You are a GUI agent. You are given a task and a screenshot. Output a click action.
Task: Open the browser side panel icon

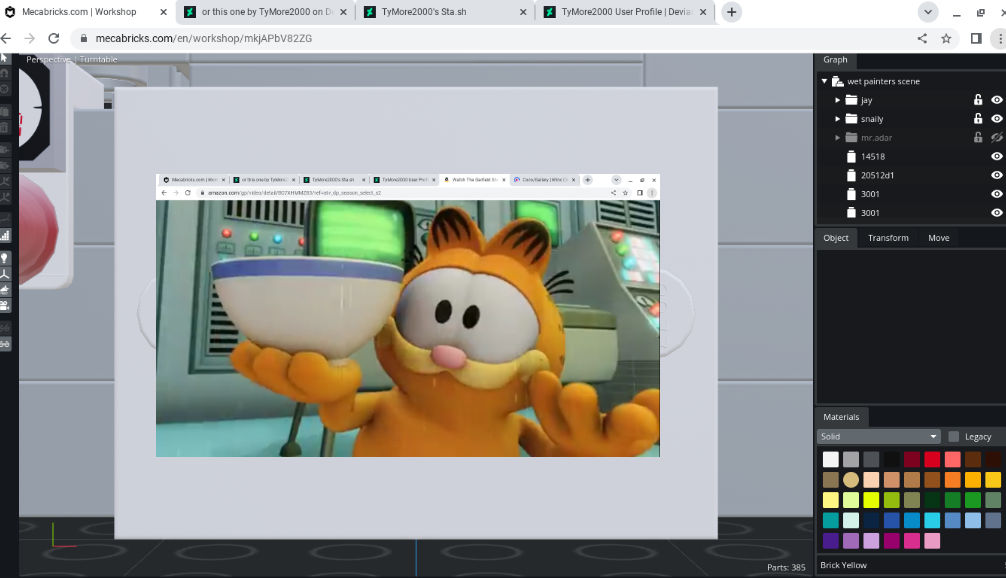(x=976, y=38)
